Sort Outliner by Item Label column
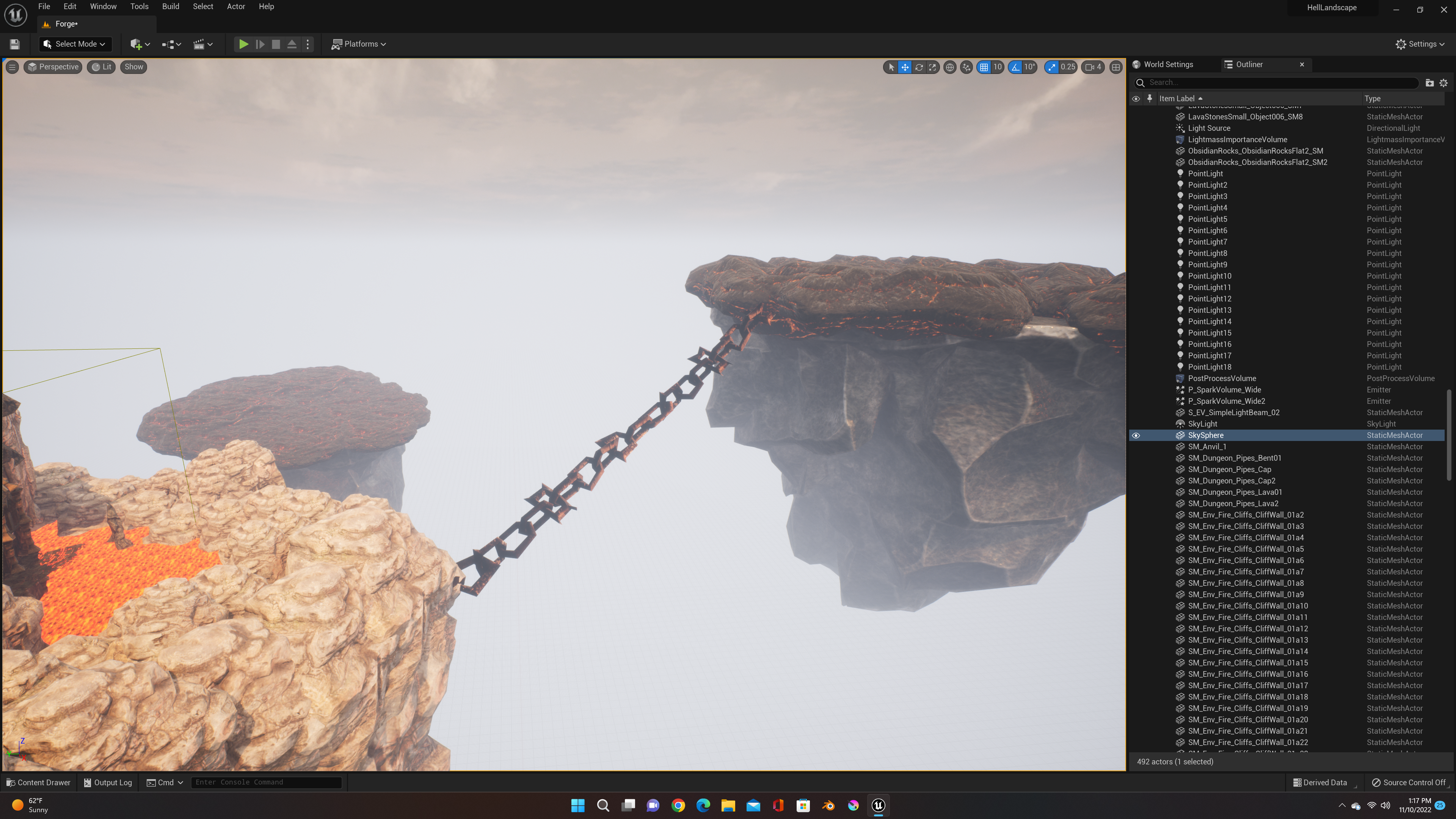The height and width of the screenshot is (819, 1456). [1259, 98]
